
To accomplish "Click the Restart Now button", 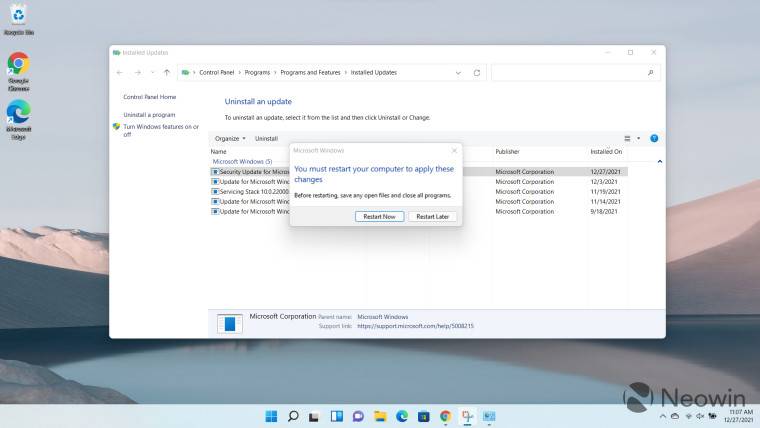I will (x=379, y=216).
